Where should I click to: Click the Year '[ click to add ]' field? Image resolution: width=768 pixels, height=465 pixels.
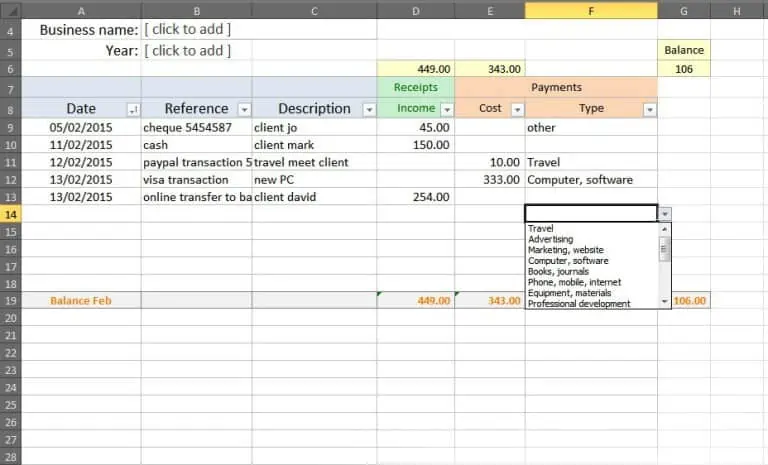tap(196, 50)
